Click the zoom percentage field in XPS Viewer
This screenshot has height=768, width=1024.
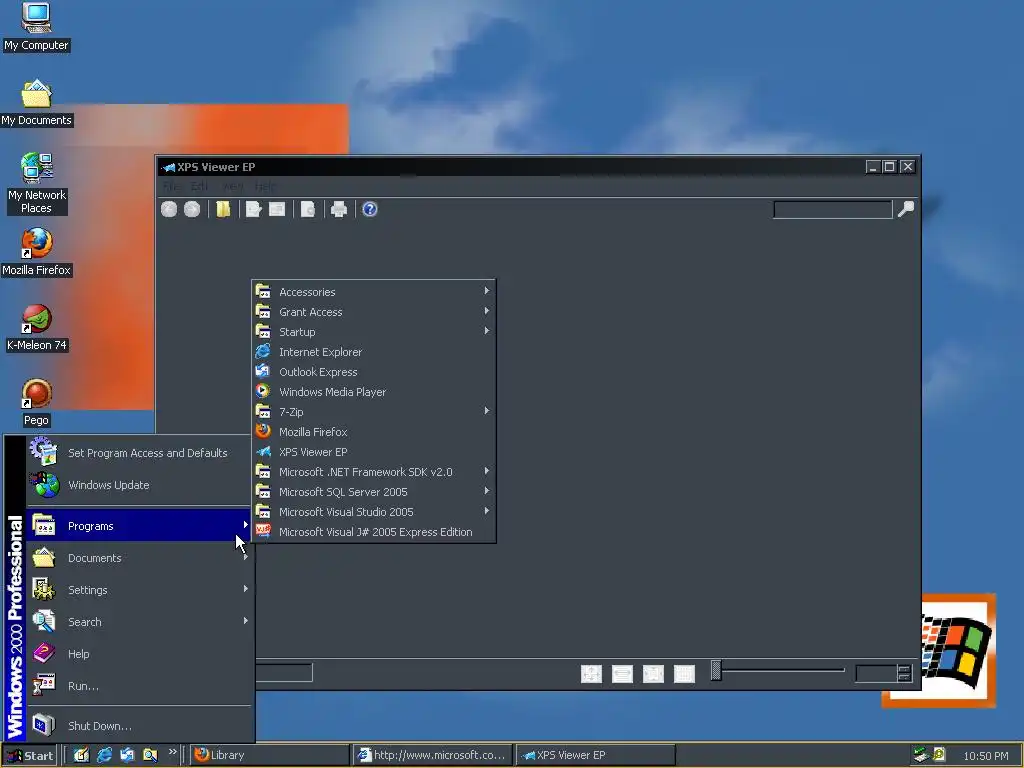click(x=876, y=673)
